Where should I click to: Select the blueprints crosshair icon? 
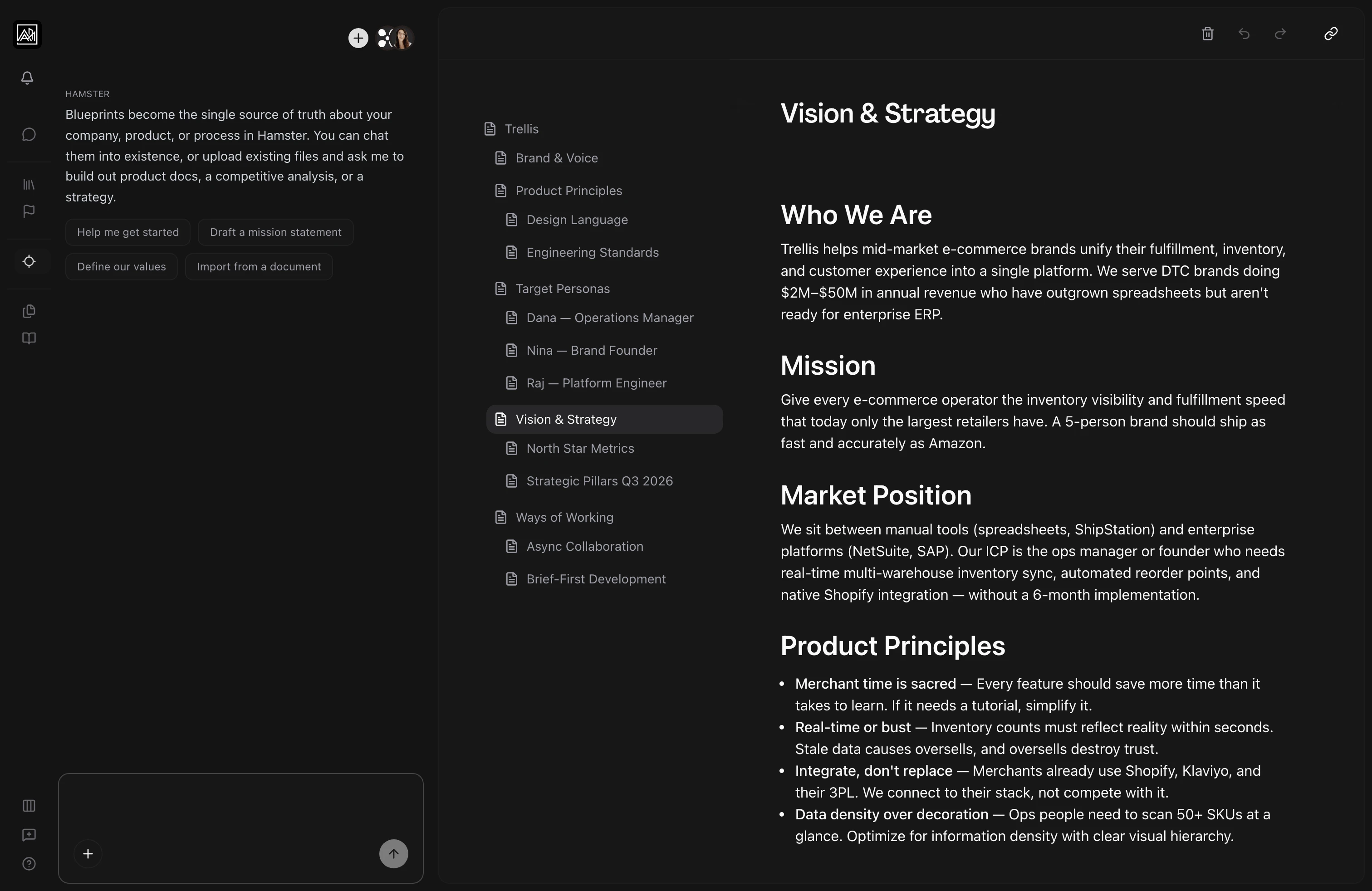tap(29, 261)
